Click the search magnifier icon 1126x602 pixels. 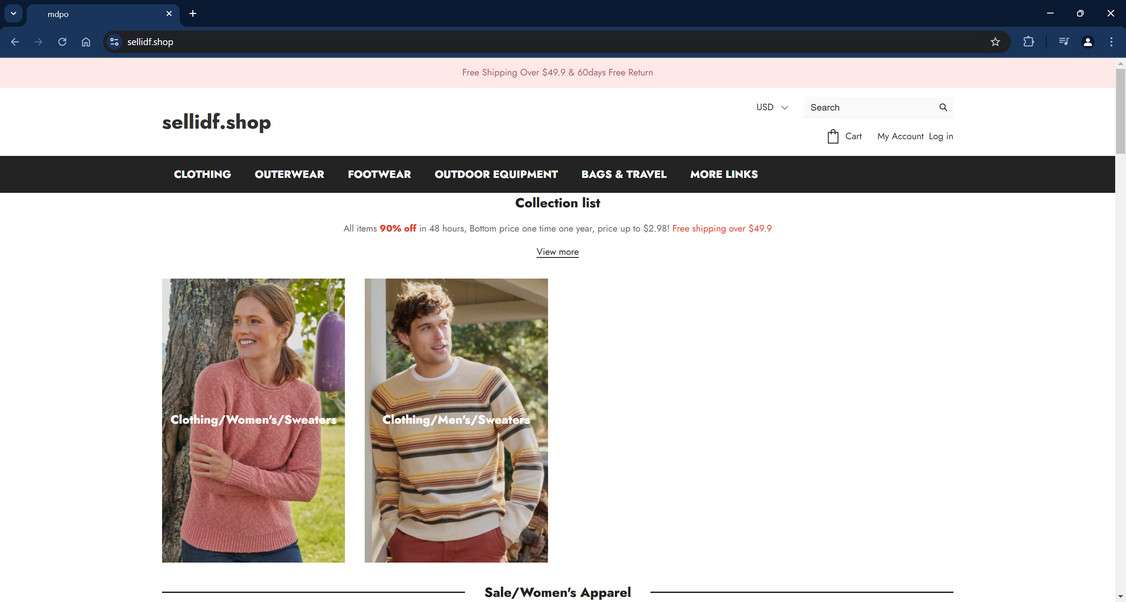941,107
